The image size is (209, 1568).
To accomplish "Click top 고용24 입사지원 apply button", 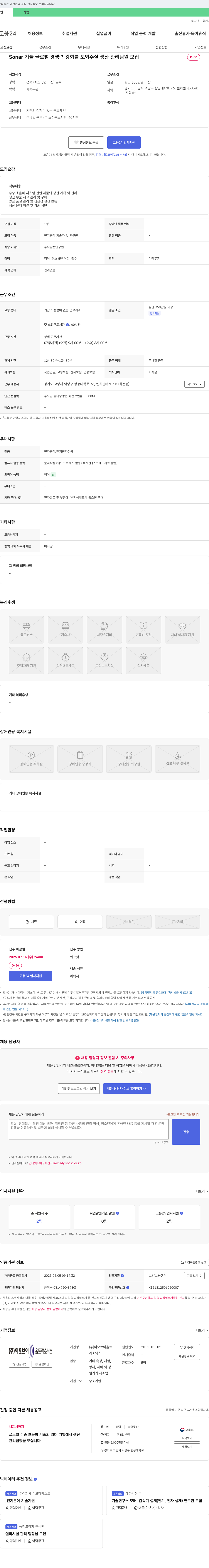I will coord(124,142).
